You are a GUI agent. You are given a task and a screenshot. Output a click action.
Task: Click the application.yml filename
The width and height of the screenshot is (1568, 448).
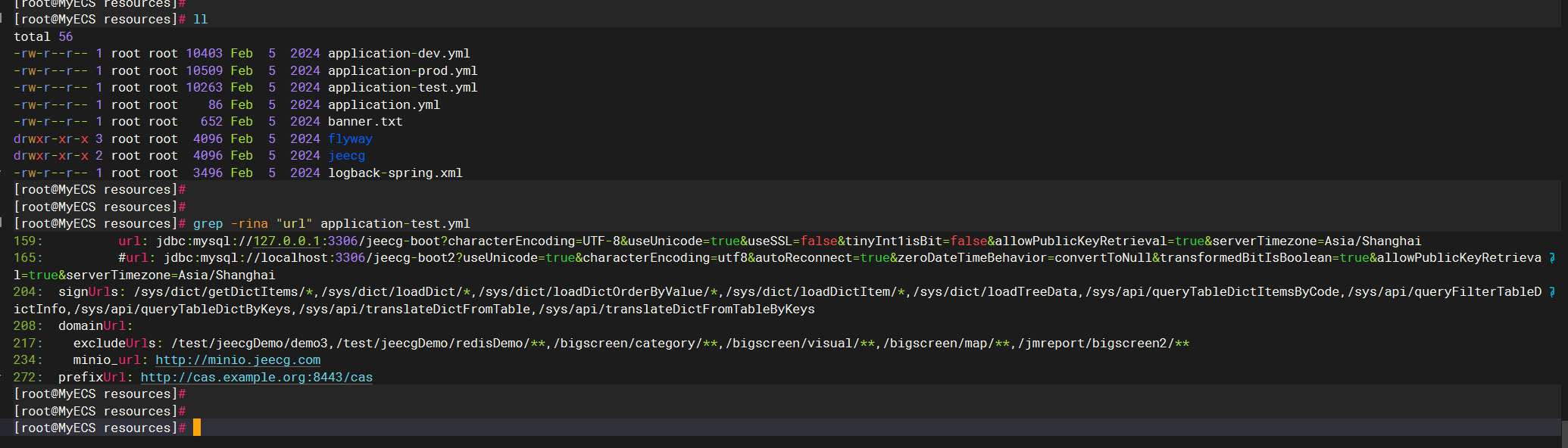pyautogui.click(x=384, y=105)
